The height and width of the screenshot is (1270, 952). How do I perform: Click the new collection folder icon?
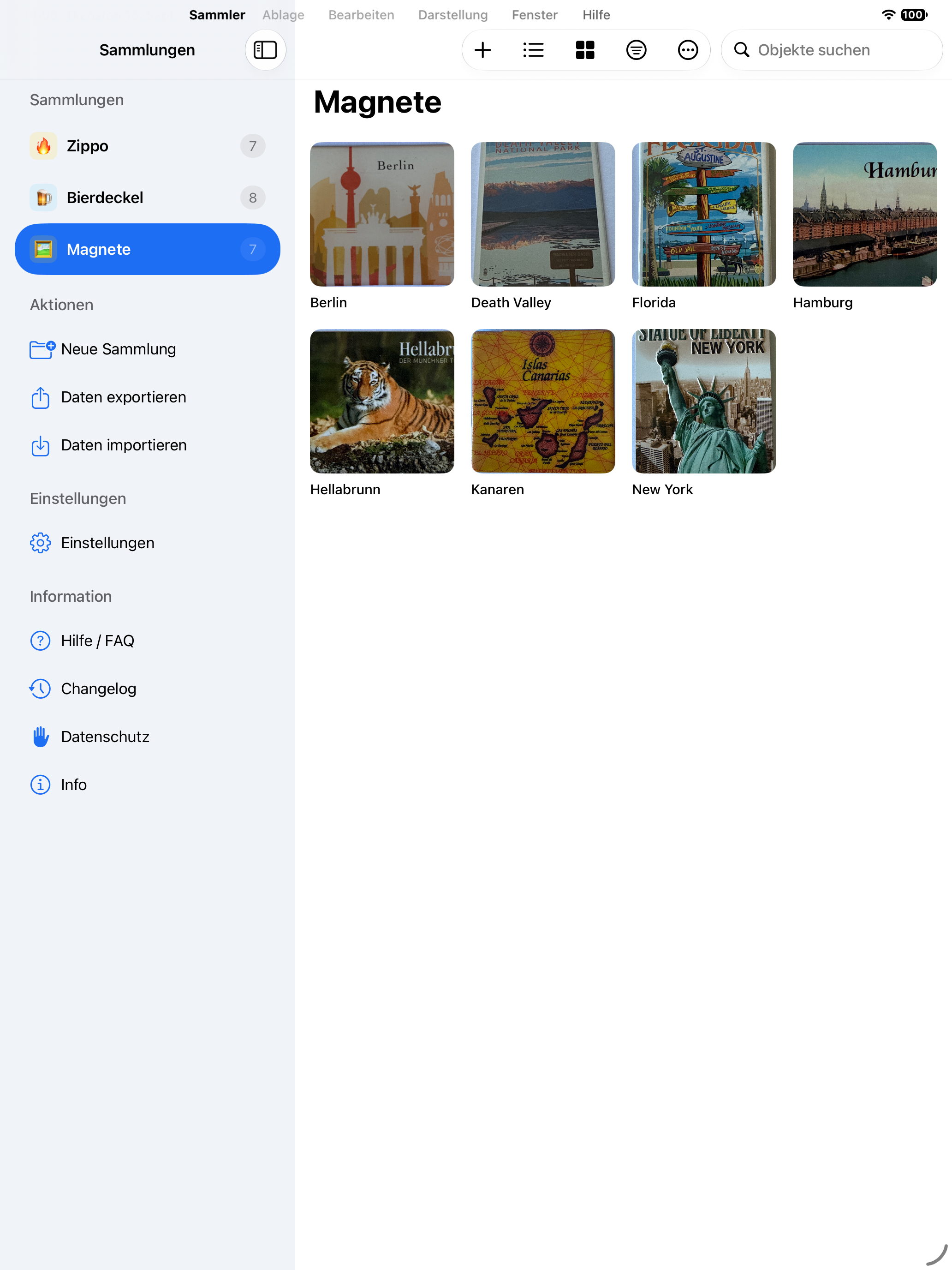(42, 349)
